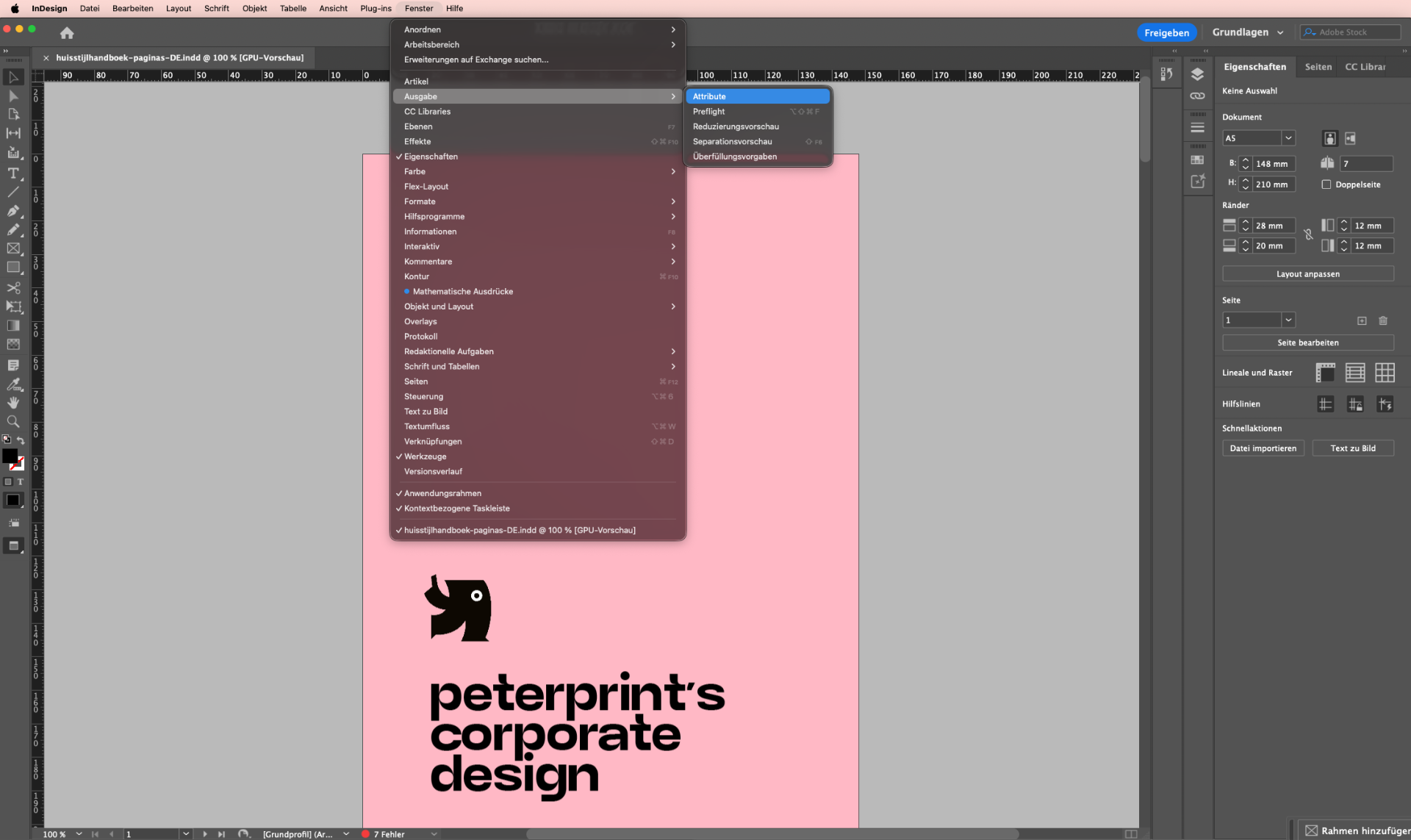Toggle Anwendungsrahmen option
The height and width of the screenshot is (840, 1411).
point(538,493)
